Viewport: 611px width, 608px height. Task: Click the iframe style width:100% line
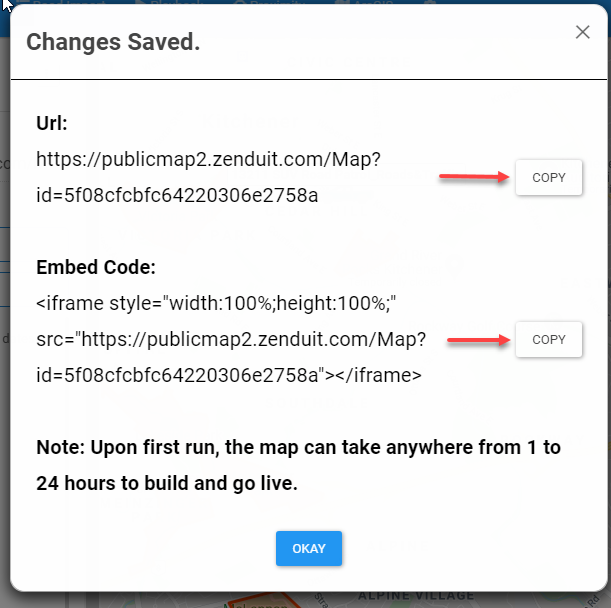pos(216,303)
